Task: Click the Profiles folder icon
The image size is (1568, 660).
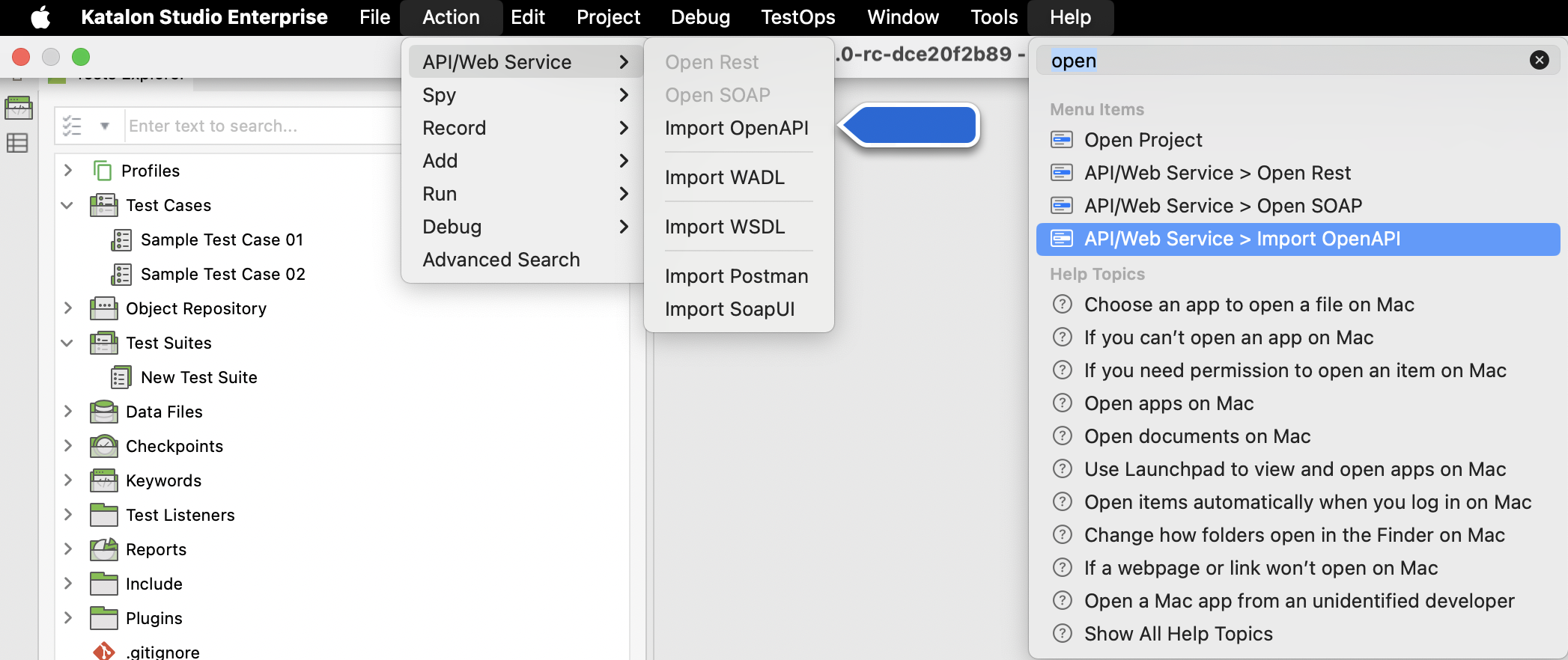Action: (103, 170)
